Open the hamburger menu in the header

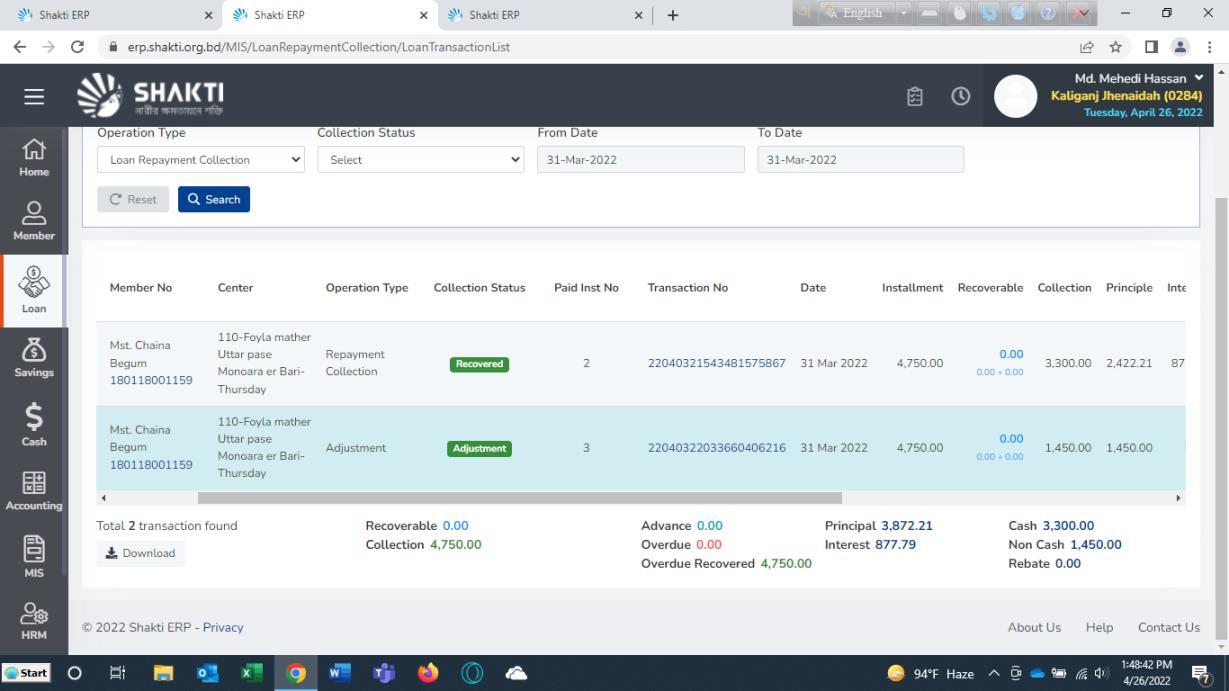(x=34, y=96)
